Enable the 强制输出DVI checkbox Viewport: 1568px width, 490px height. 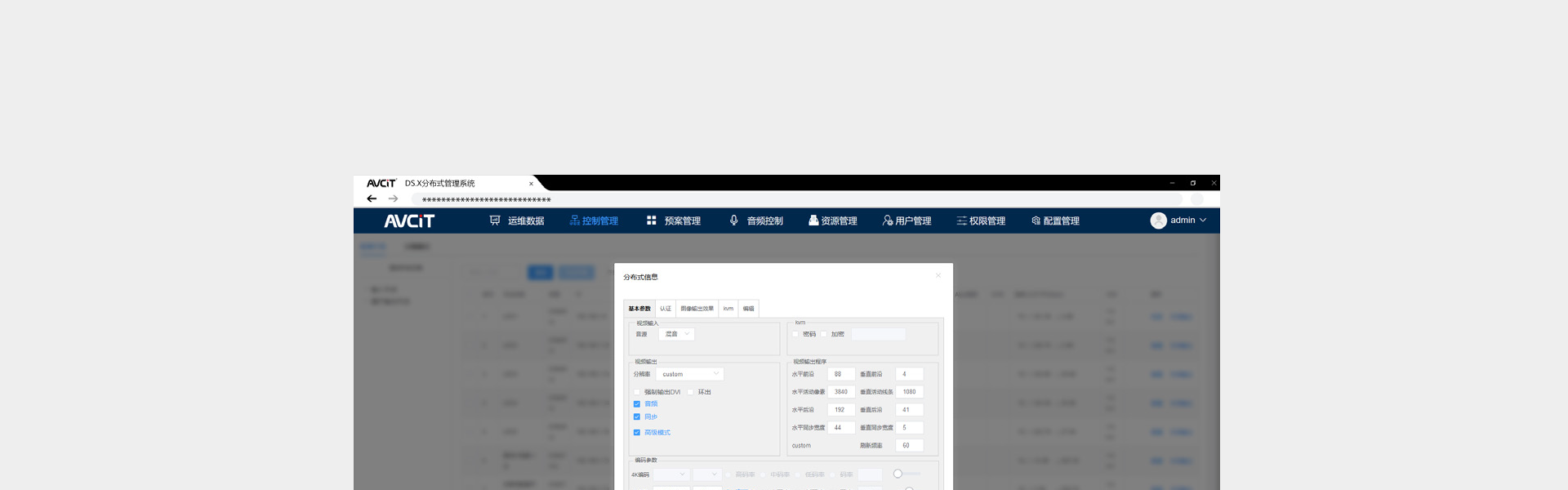tap(637, 392)
